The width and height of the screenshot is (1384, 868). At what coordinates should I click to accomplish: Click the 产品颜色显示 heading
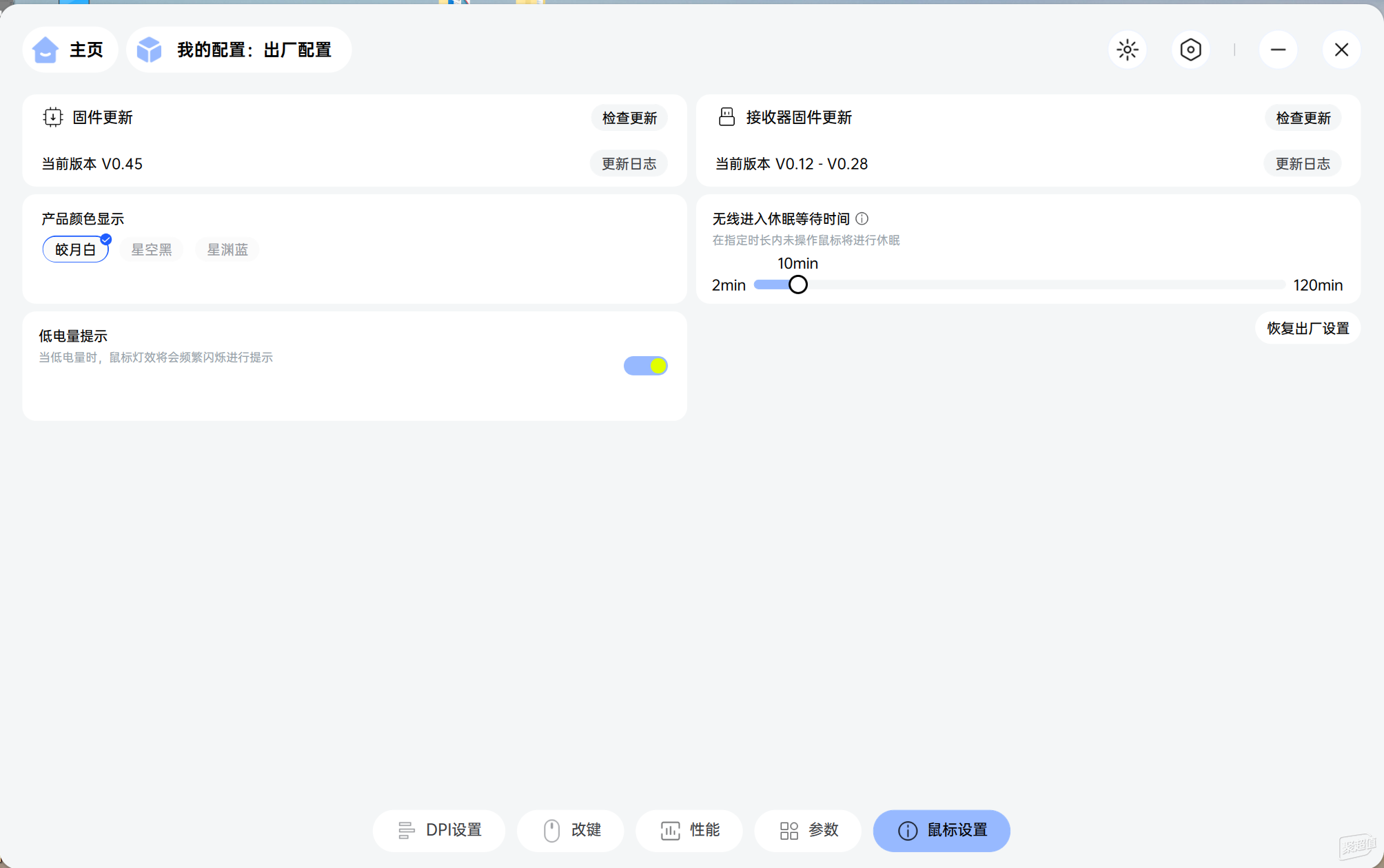click(x=83, y=219)
